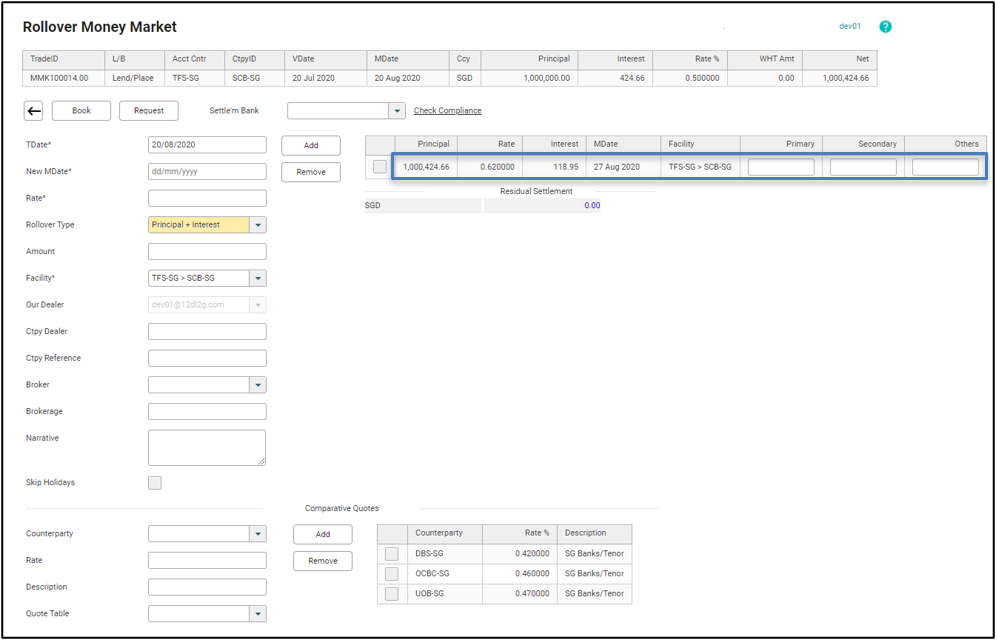Tick the Skip Holidays checkbox
The image size is (997, 640).
point(155,483)
